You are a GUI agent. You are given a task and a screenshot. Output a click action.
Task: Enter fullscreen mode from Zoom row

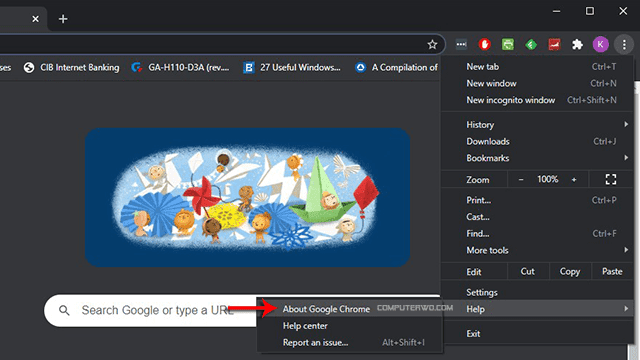coord(611,179)
